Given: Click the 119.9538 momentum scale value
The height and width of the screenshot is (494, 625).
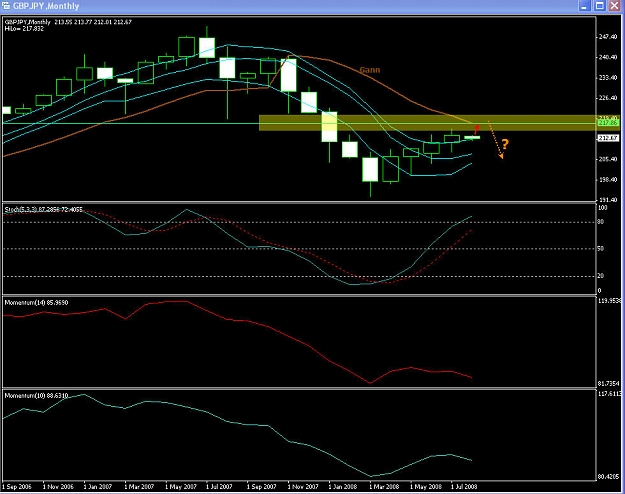Looking at the screenshot, I should [x=610, y=301].
